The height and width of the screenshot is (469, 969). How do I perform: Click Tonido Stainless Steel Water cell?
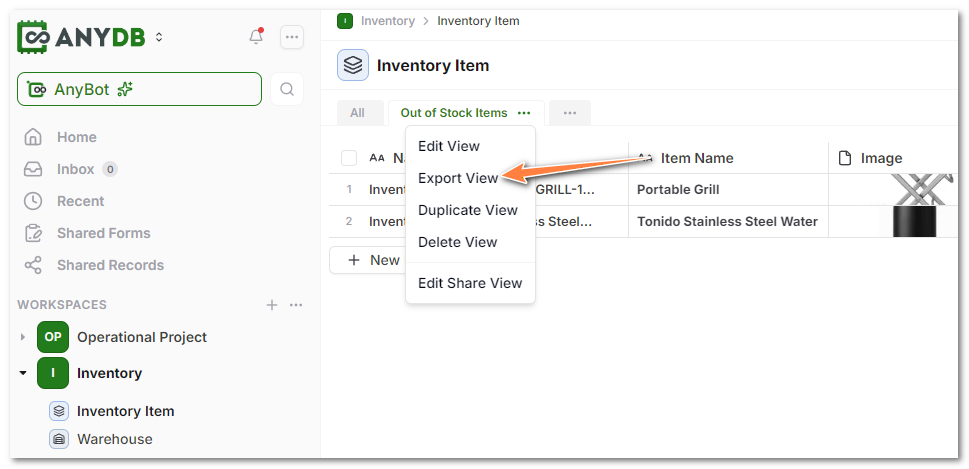pos(728,221)
